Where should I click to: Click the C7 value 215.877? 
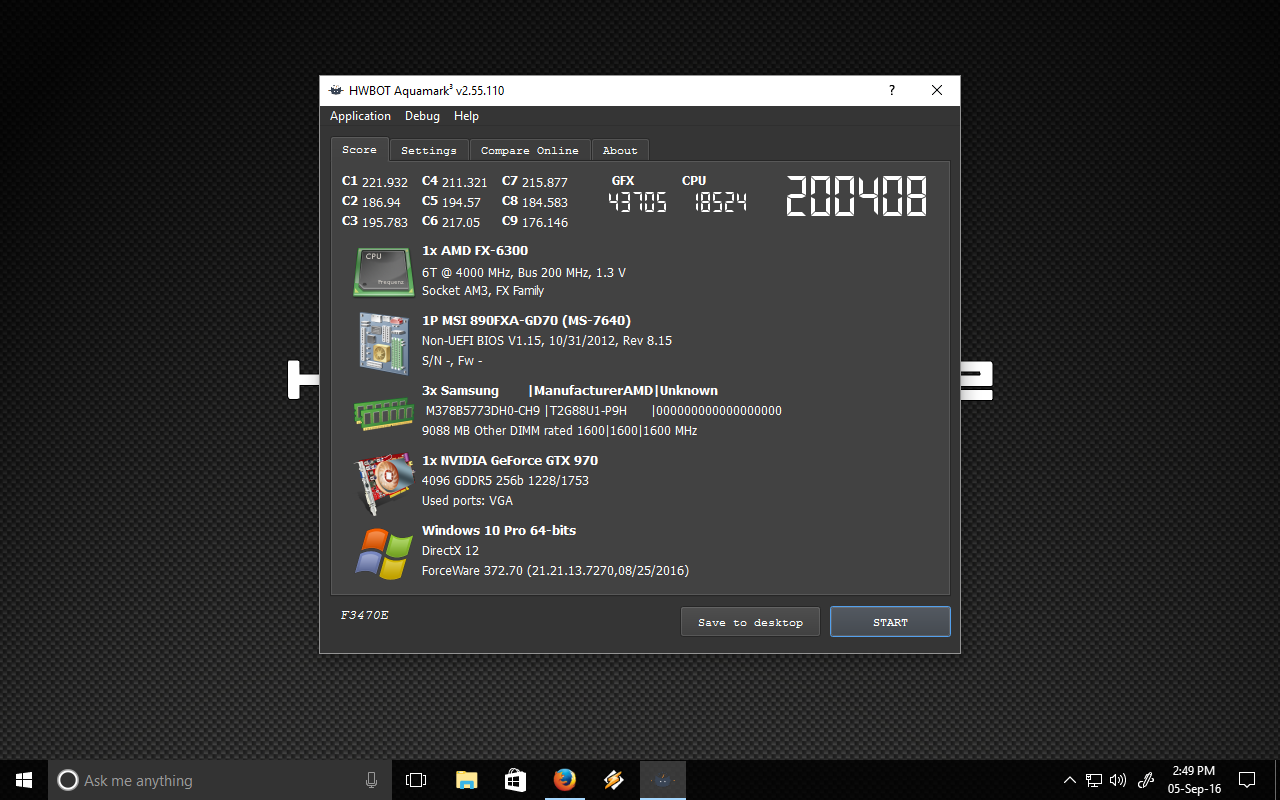pyautogui.click(x=545, y=183)
